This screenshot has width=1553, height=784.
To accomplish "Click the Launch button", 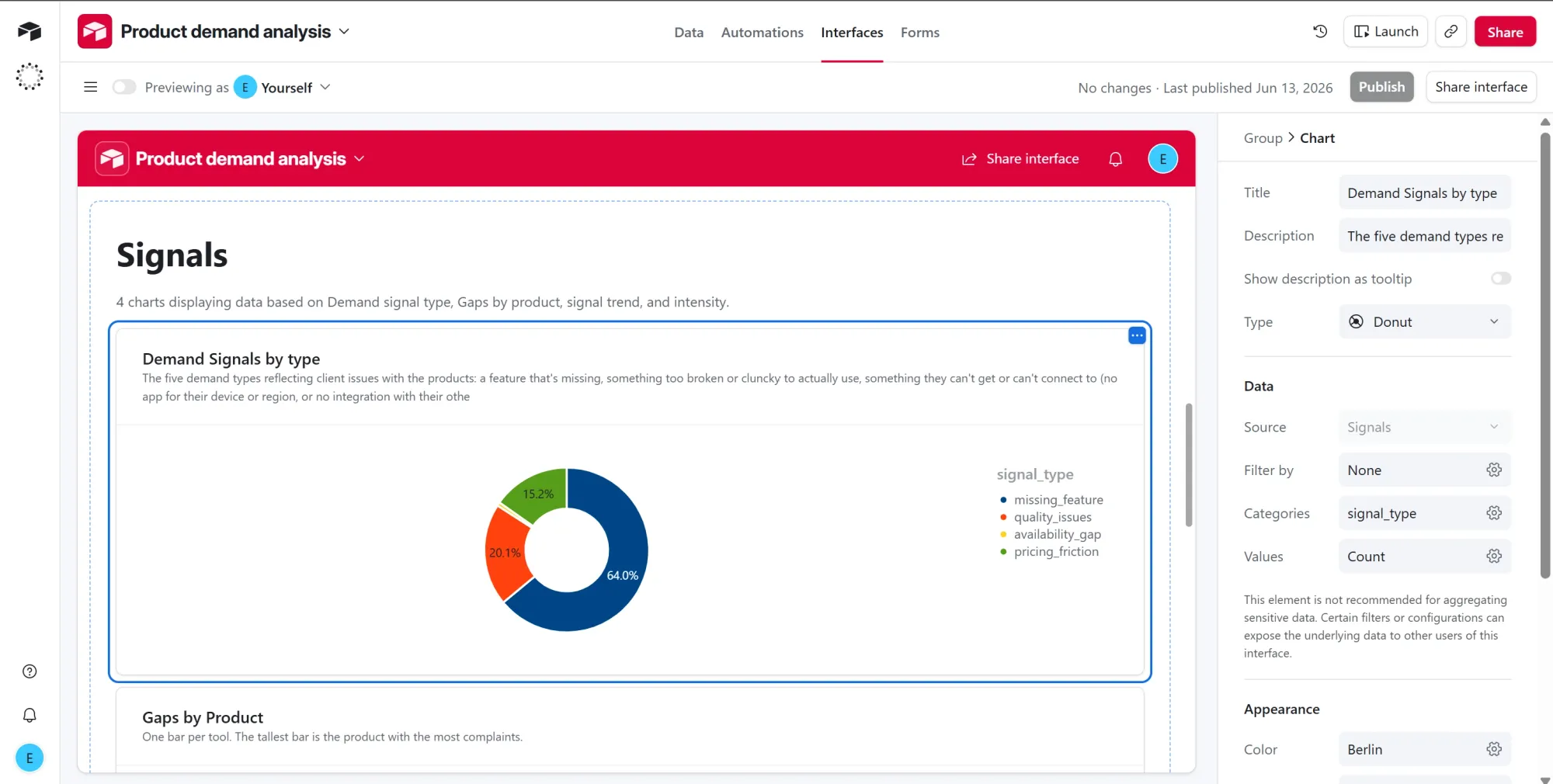I will coord(1385,32).
